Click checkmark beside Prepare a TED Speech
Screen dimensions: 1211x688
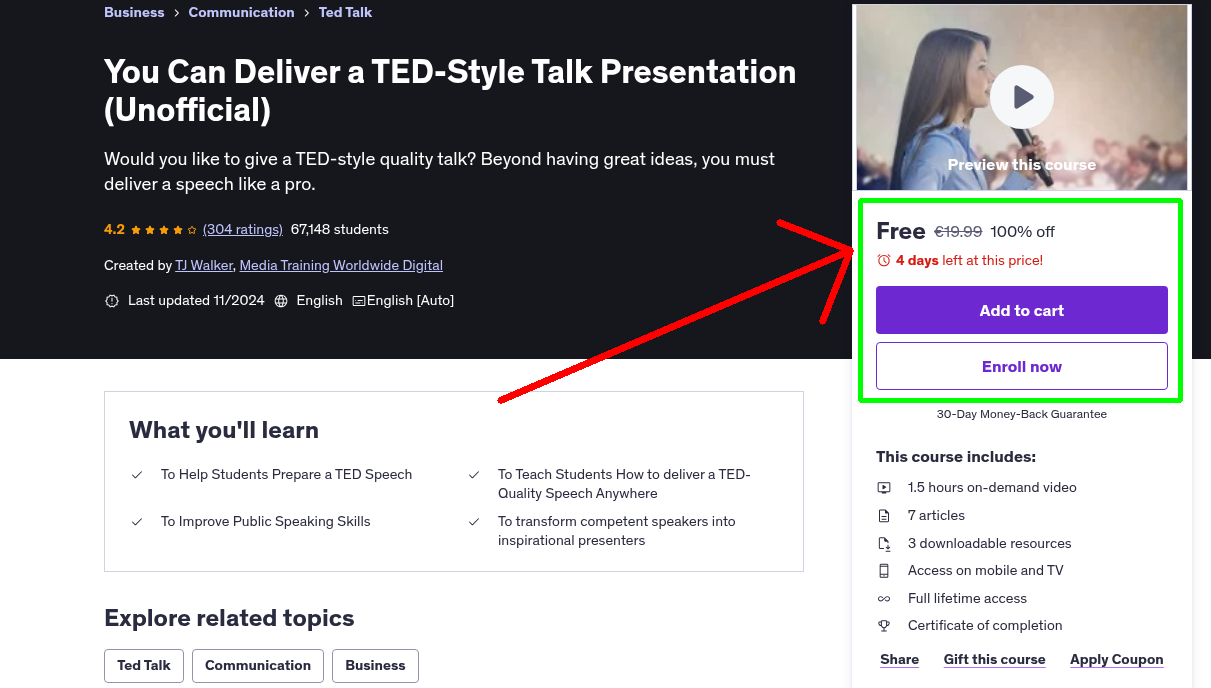pos(137,475)
